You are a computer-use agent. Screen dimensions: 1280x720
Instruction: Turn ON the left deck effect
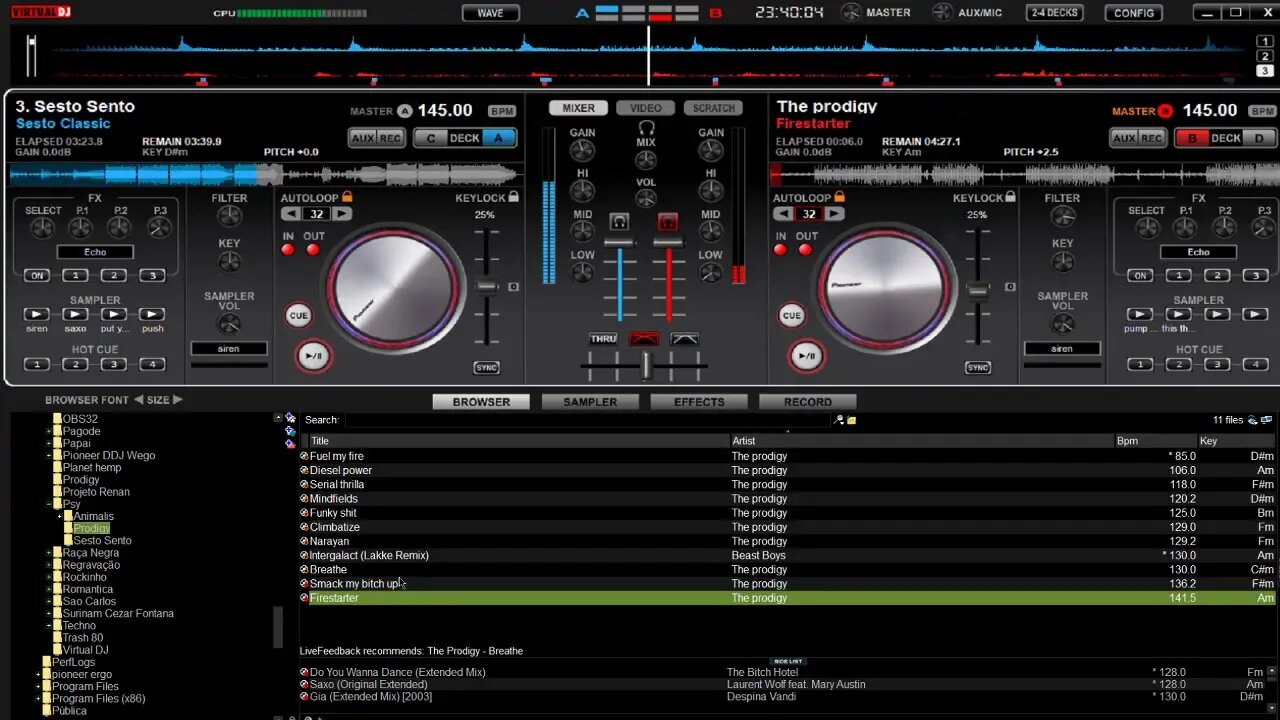click(x=37, y=275)
